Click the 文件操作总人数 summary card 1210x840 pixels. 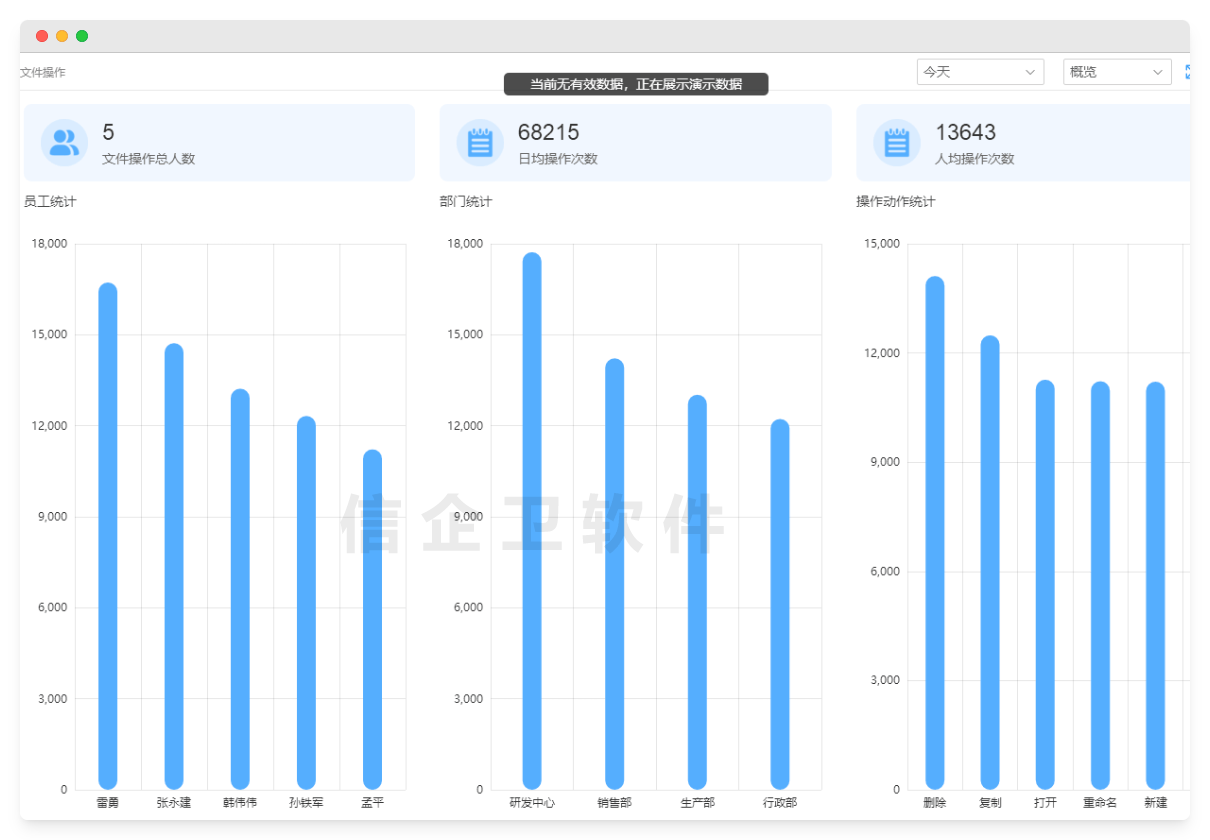coord(219,143)
